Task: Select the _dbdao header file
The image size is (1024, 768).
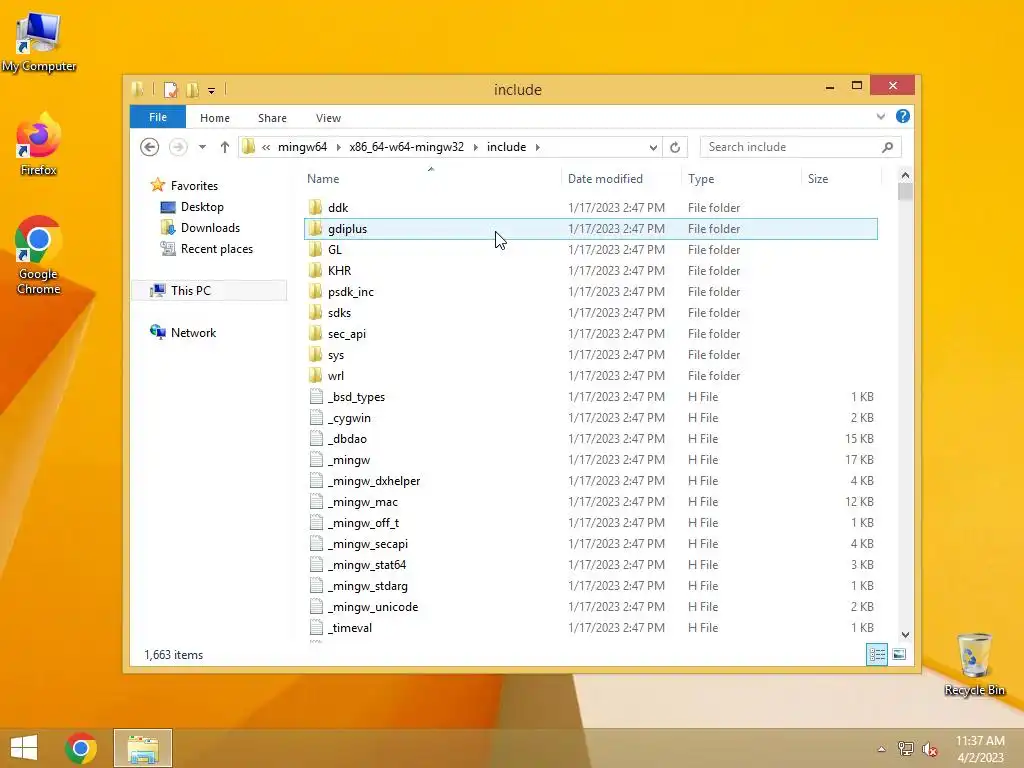Action: (590, 438)
